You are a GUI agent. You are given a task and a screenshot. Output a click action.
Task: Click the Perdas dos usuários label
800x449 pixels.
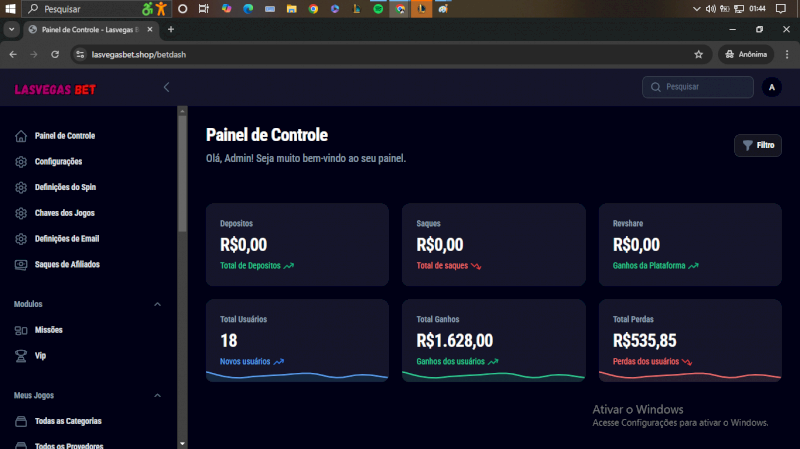pyautogui.click(x=646, y=361)
